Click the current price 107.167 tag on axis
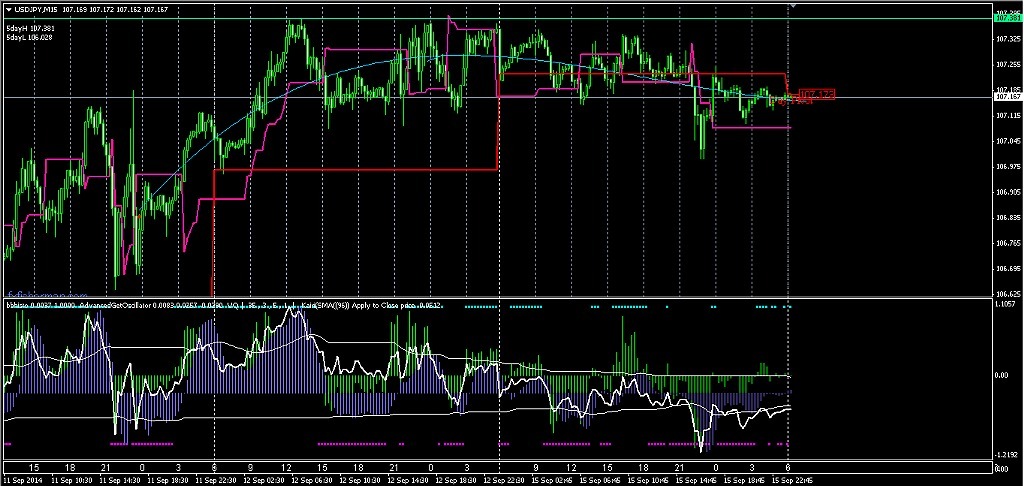The height and width of the screenshot is (486, 1024). [1008, 97]
